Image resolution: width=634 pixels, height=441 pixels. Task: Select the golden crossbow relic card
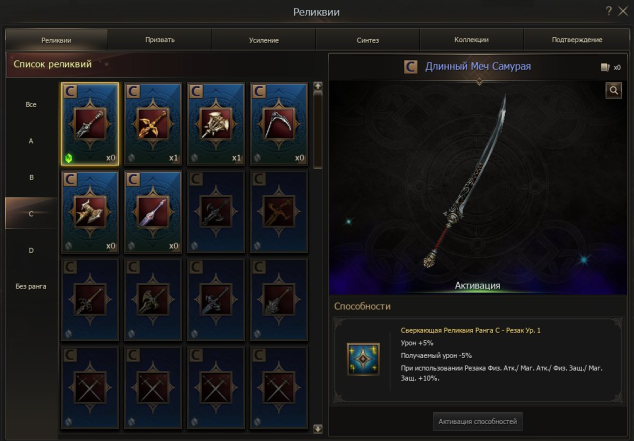153,124
